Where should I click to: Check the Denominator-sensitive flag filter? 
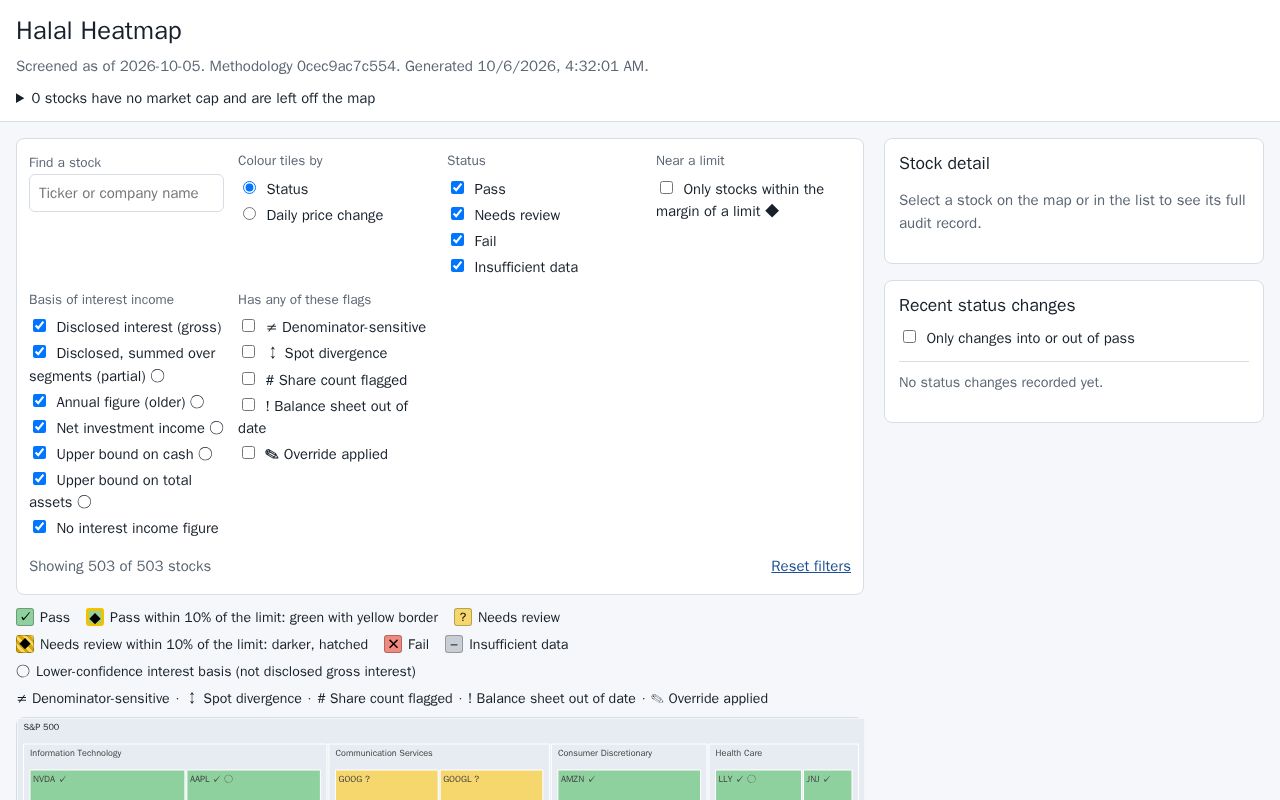pyautogui.click(x=248, y=326)
